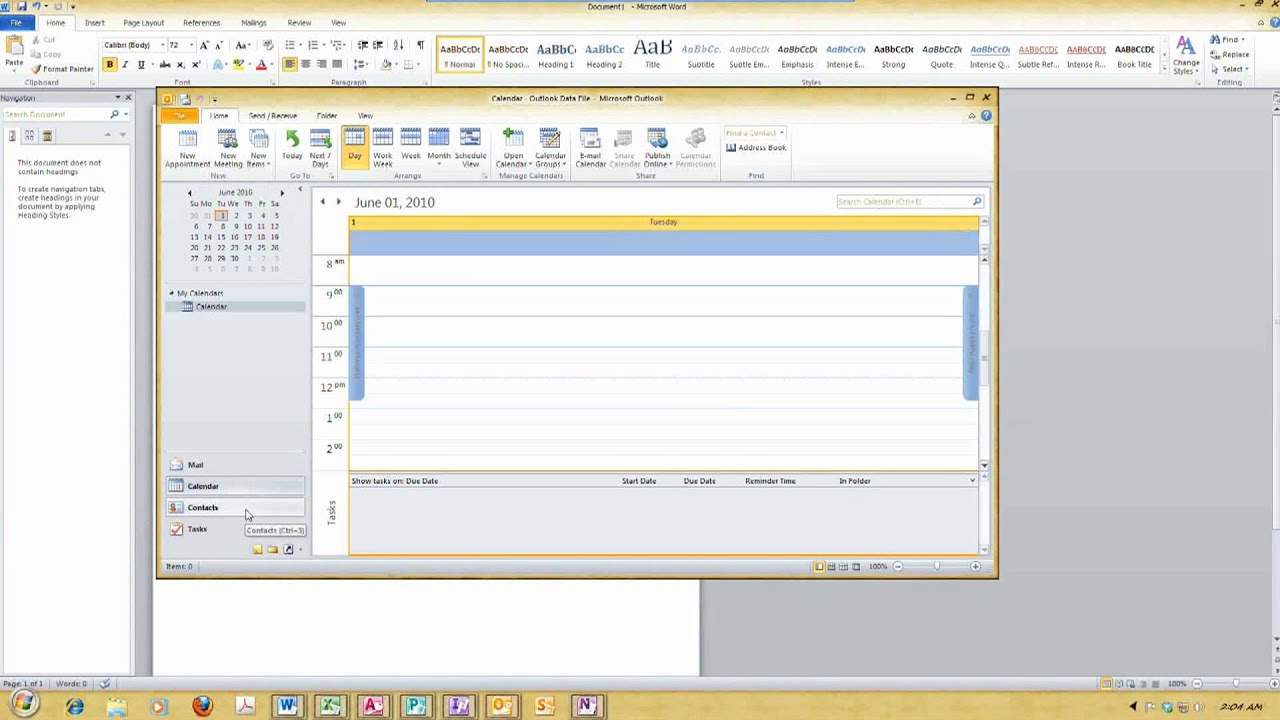This screenshot has width=1280, height=720.
Task: Open Change Styles in Word
Action: (1186, 55)
